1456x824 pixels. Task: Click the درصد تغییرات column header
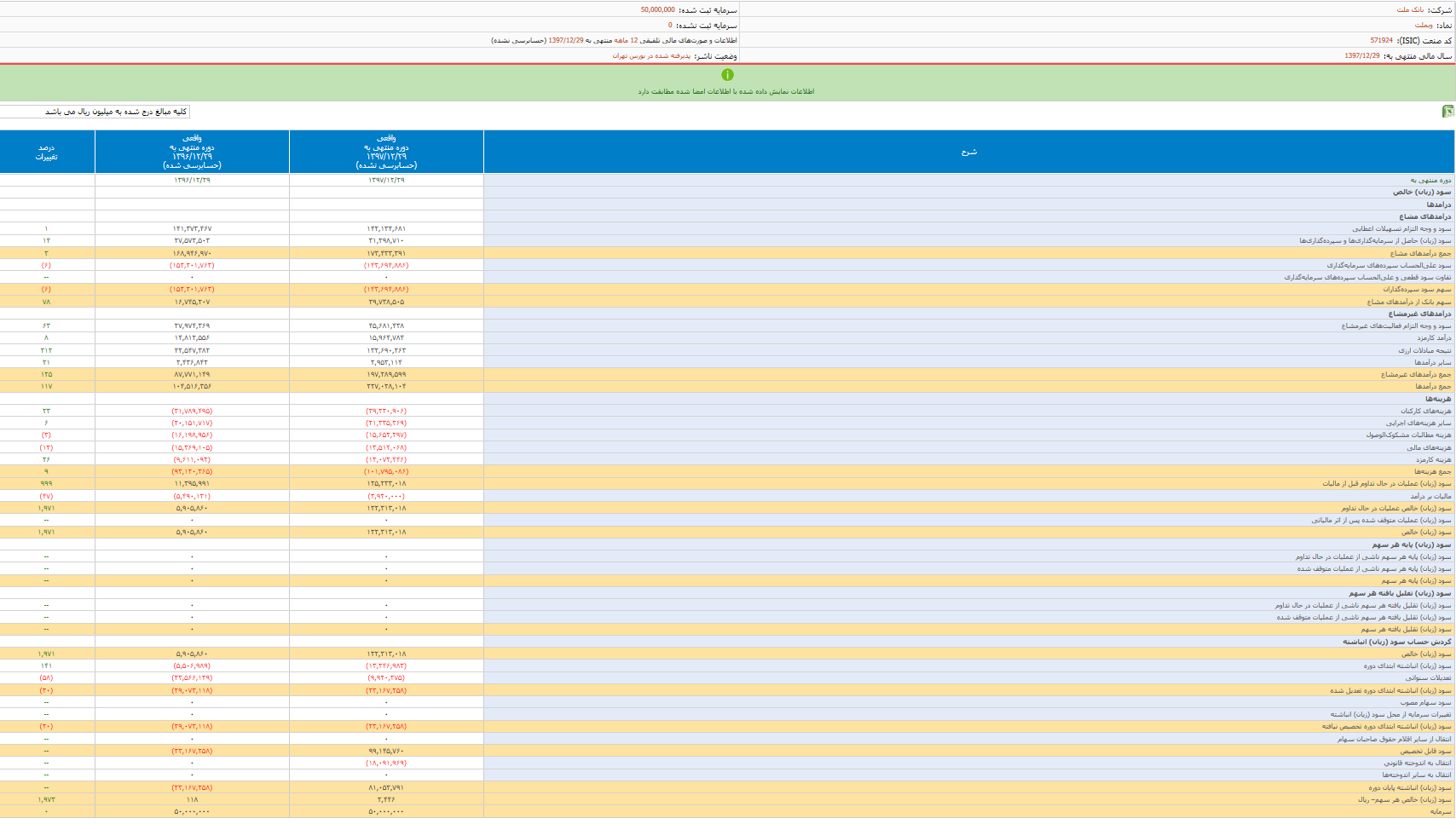(47, 152)
